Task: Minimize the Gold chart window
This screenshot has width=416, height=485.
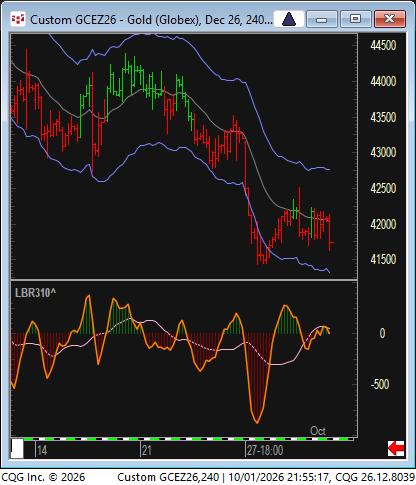Action: click(321, 19)
